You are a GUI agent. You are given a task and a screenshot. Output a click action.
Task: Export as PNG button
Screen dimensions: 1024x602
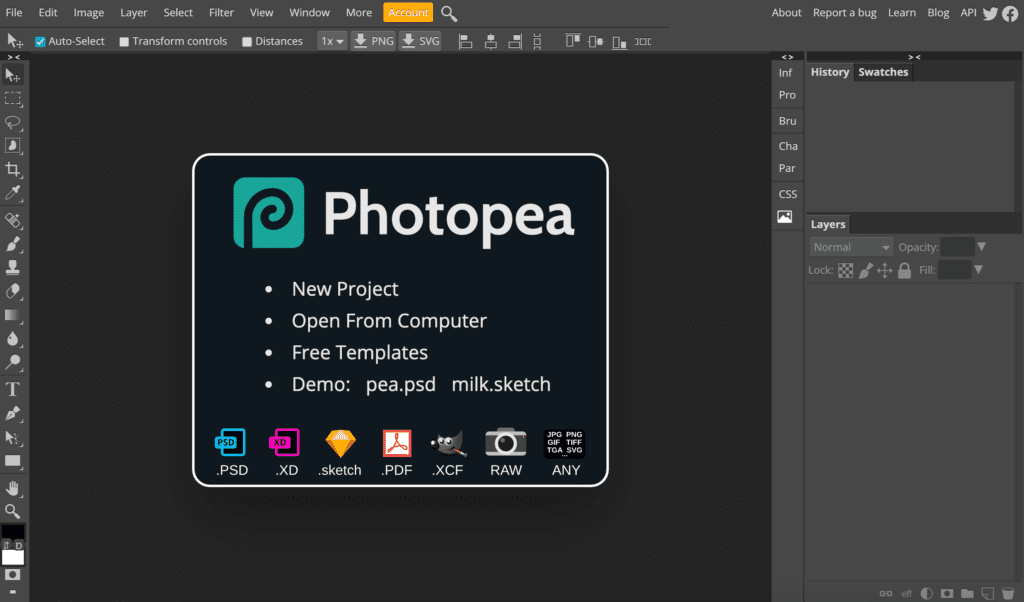coord(374,41)
